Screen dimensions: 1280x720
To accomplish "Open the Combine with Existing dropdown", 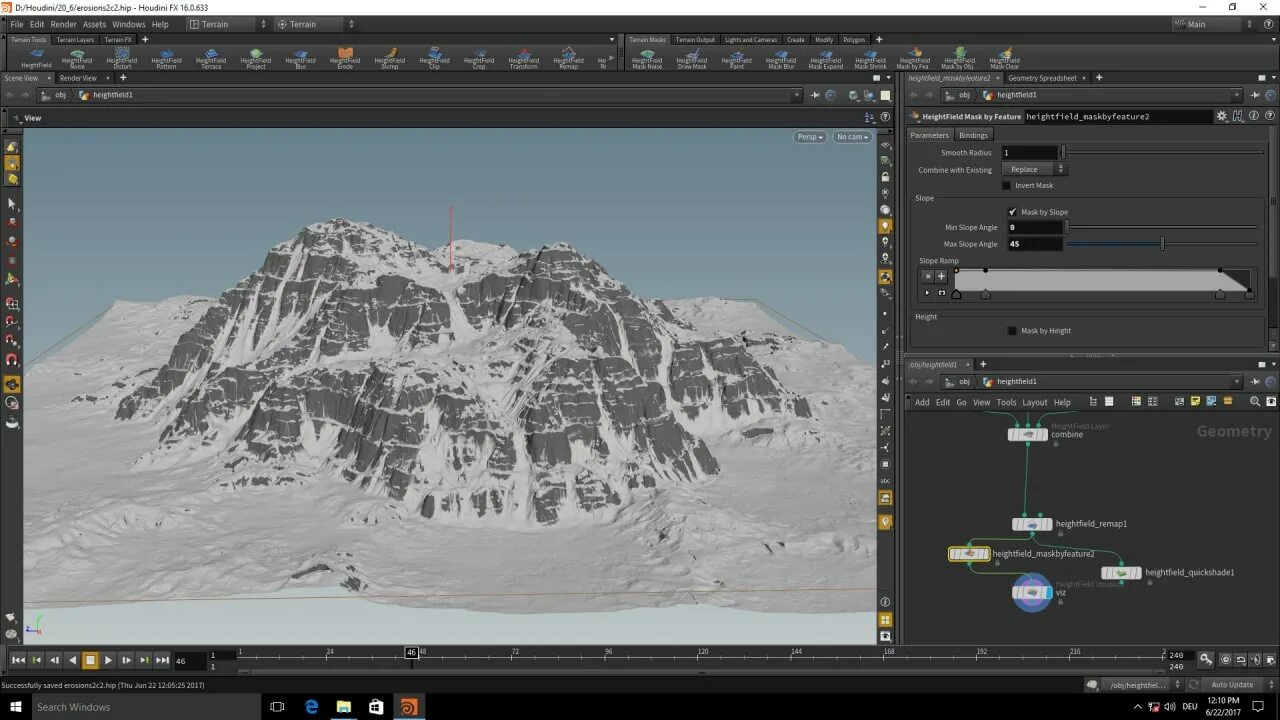I will click(x=1035, y=169).
